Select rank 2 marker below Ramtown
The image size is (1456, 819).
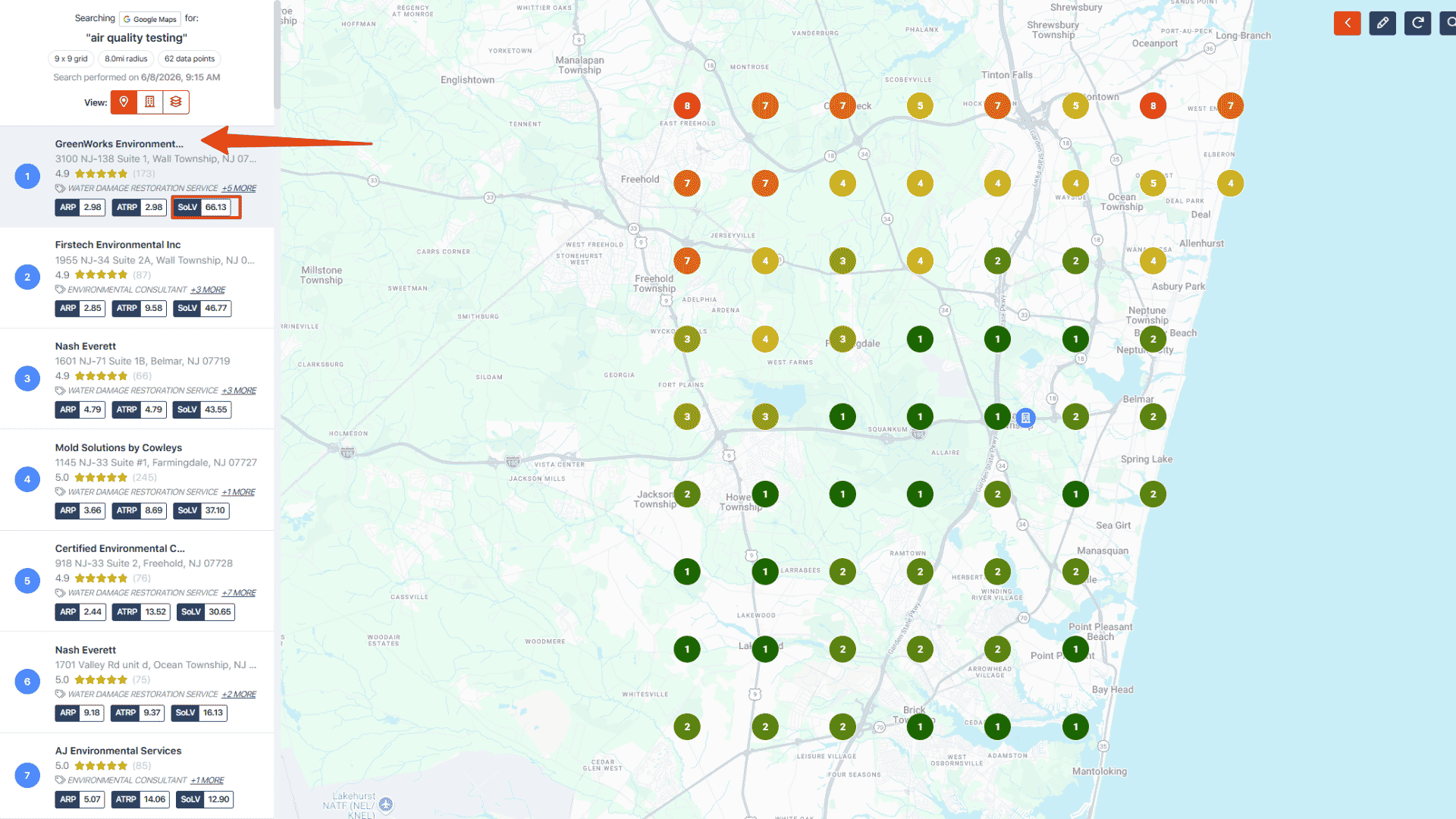(920, 572)
